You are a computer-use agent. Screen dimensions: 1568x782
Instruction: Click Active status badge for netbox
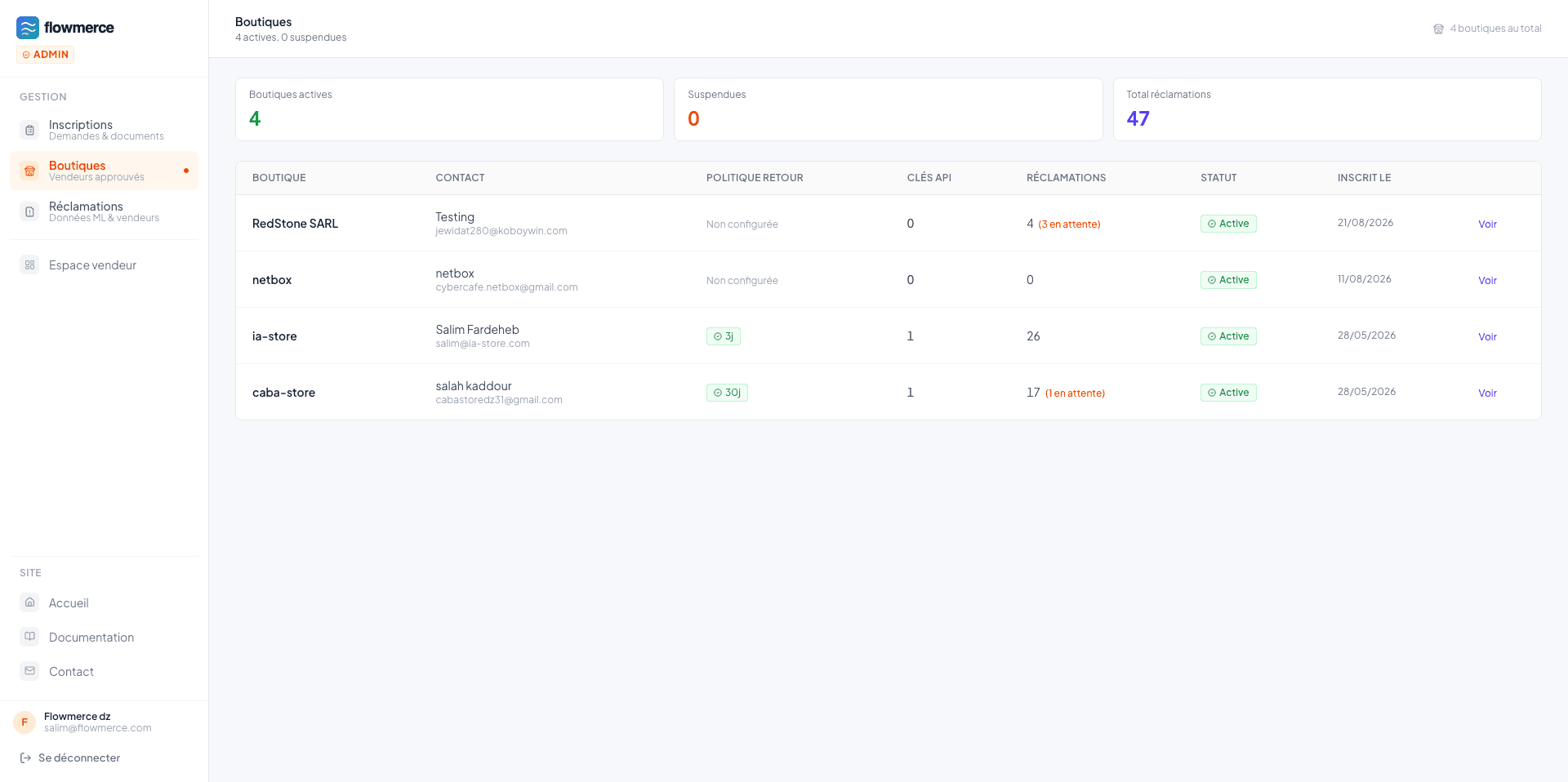(x=1228, y=280)
